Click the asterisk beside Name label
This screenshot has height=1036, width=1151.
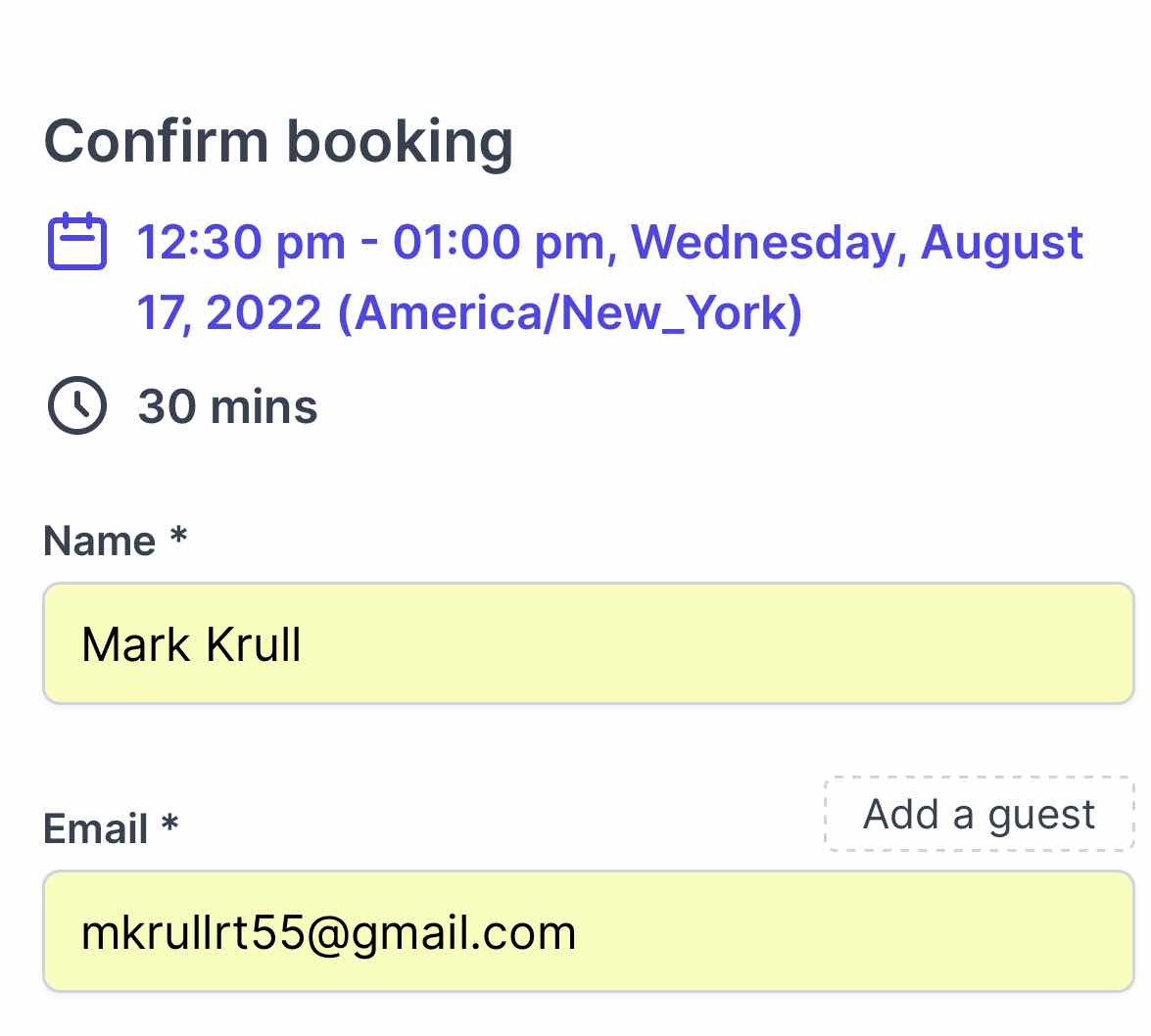(x=178, y=536)
